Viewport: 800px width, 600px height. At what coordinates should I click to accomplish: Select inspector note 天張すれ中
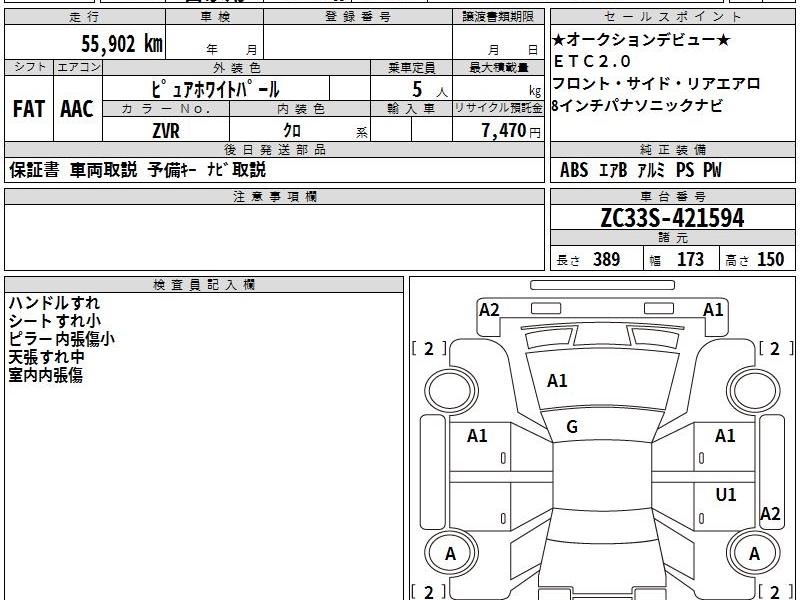(46, 357)
